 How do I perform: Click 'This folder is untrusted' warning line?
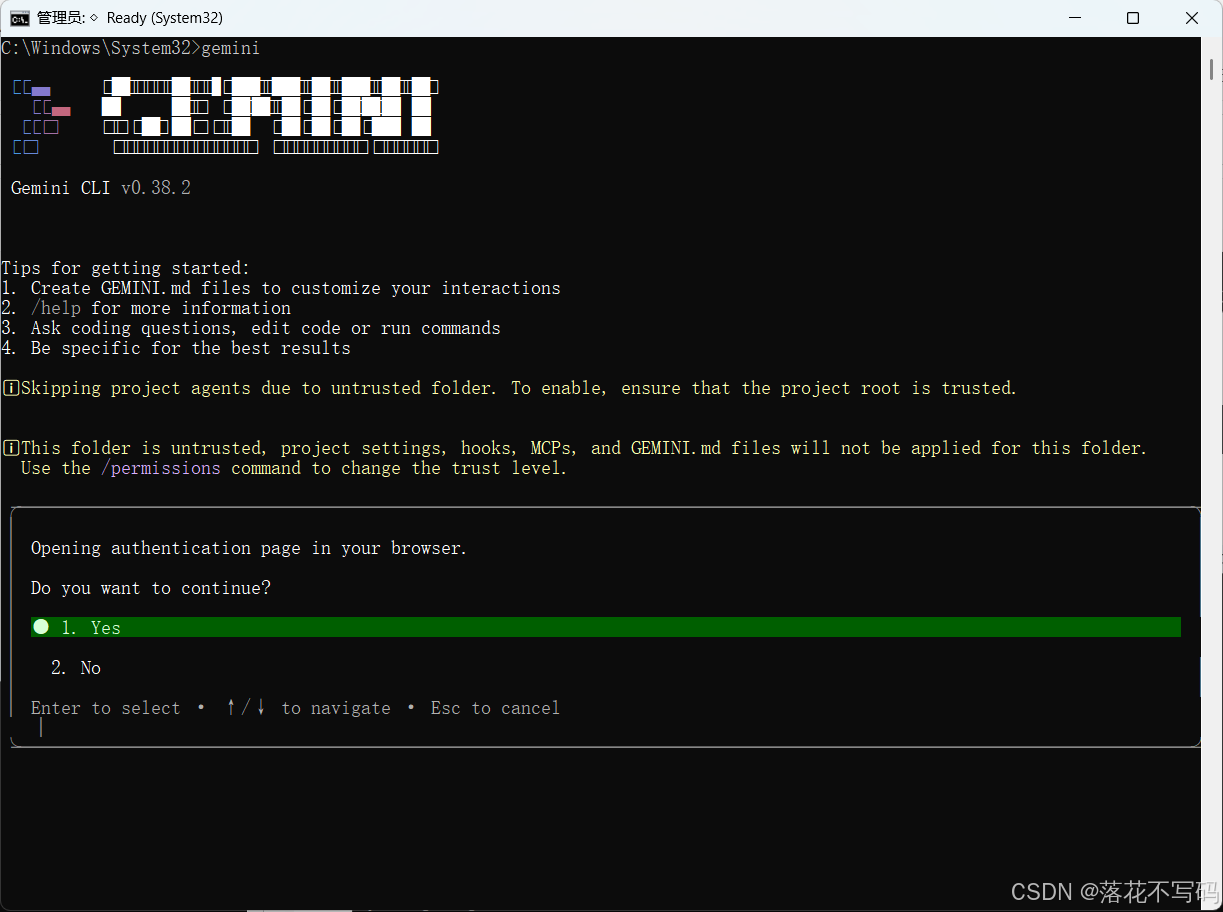575,448
